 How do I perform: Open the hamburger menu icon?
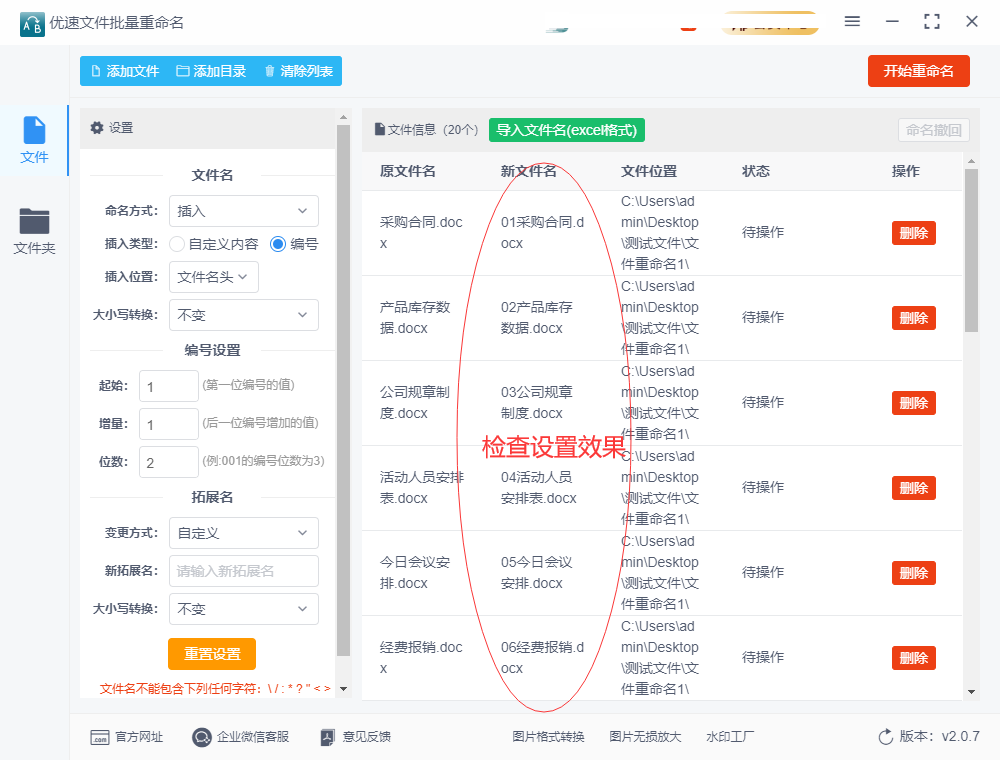pos(852,22)
